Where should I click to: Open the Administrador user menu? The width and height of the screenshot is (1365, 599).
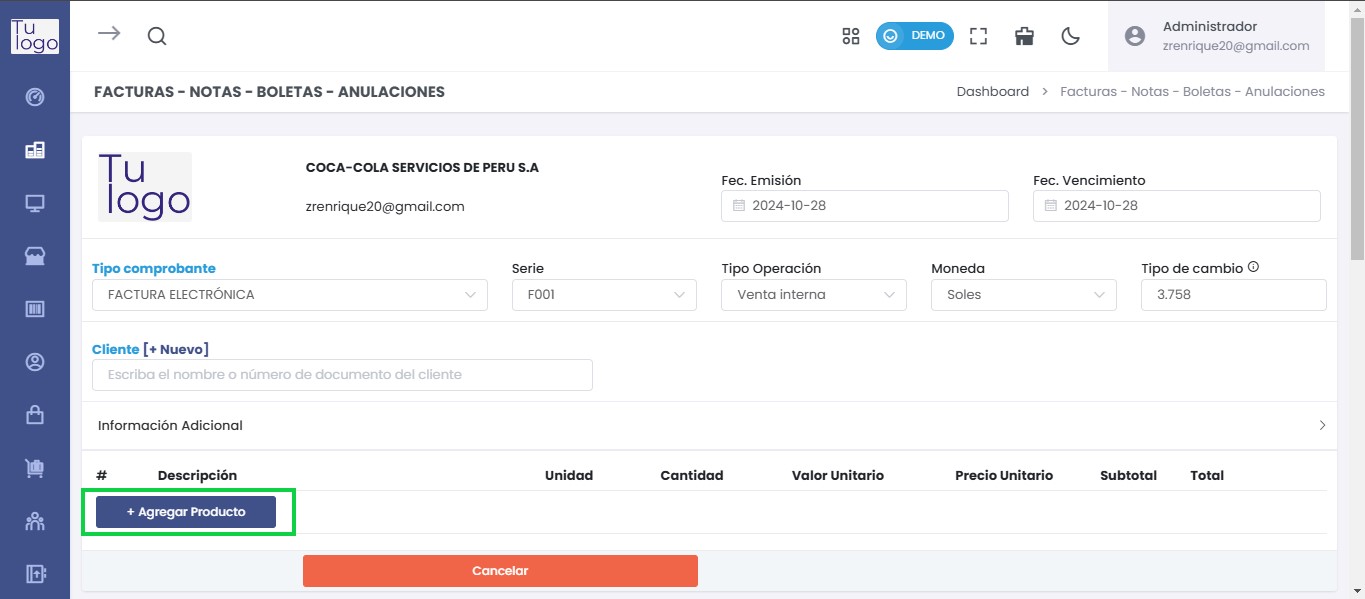pyautogui.click(x=1216, y=36)
